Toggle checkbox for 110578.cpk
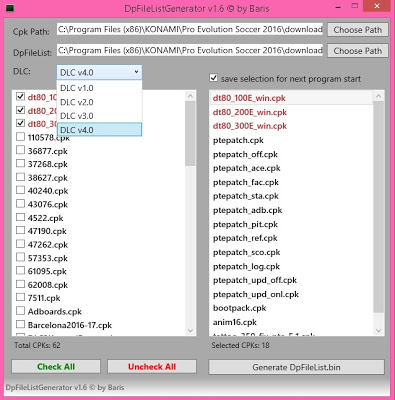Viewport: 395px width, 400px height. tap(20, 137)
